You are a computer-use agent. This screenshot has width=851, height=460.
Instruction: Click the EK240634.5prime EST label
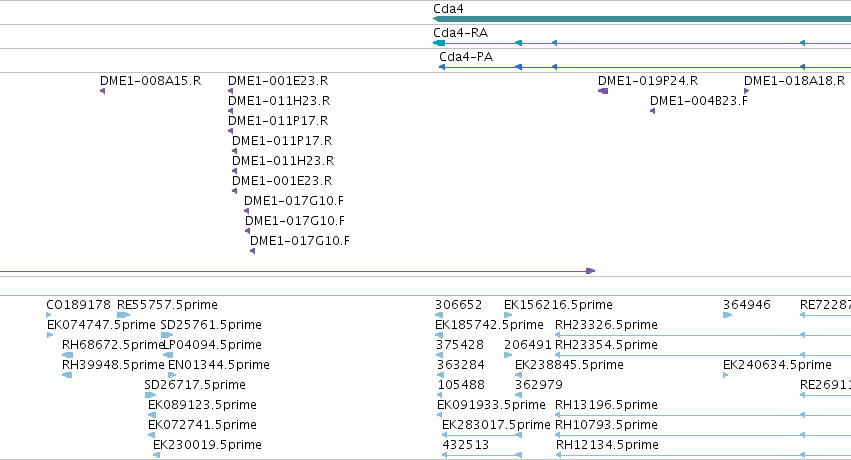point(777,365)
